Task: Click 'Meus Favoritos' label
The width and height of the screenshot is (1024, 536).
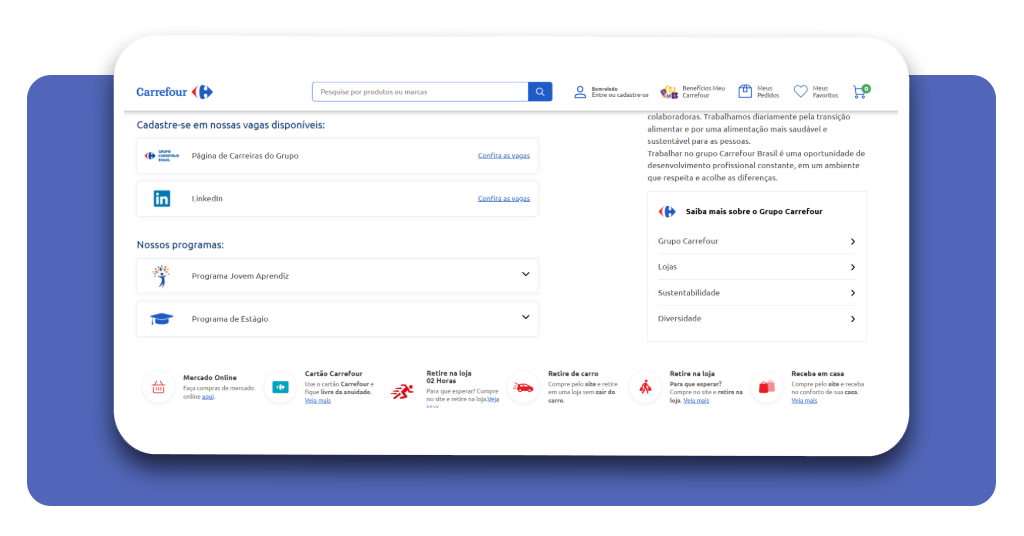Action: 825,92
